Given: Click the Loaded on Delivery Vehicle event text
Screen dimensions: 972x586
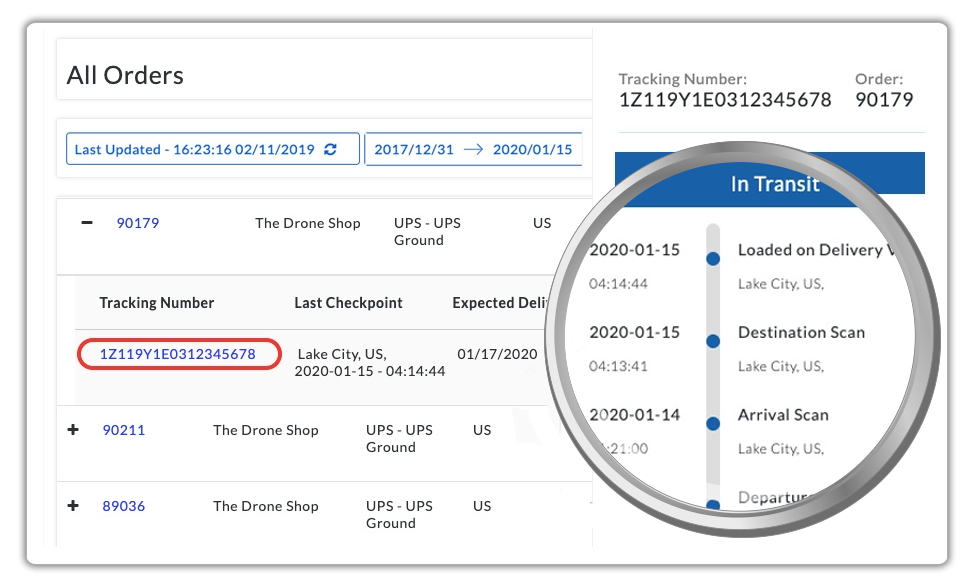Looking at the screenshot, I should pyautogui.click(x=816, y=250).
